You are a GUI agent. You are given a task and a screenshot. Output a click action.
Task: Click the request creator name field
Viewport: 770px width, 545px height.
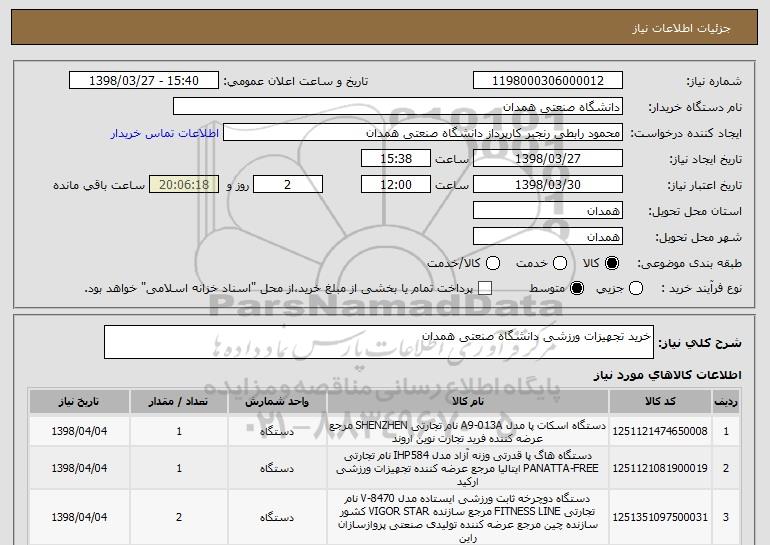click(x=423, y=133)
